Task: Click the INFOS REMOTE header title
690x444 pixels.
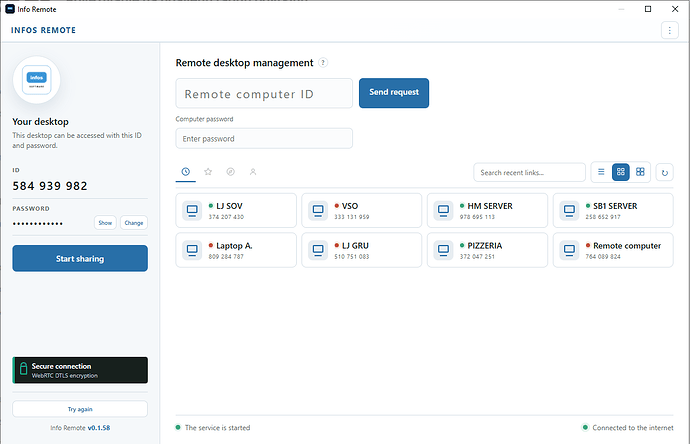Action: click(x=44, y=30)
